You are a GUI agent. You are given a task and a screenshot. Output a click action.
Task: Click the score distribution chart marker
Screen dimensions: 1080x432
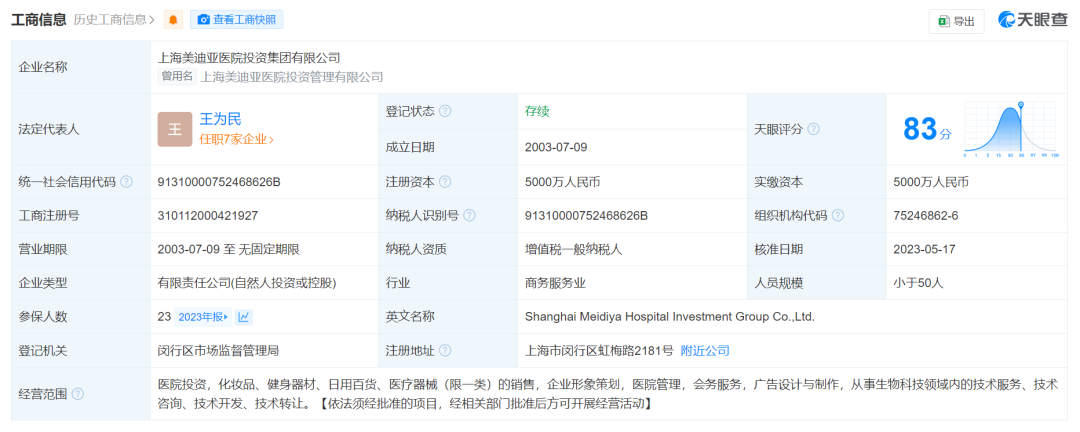click(1020, 106)
